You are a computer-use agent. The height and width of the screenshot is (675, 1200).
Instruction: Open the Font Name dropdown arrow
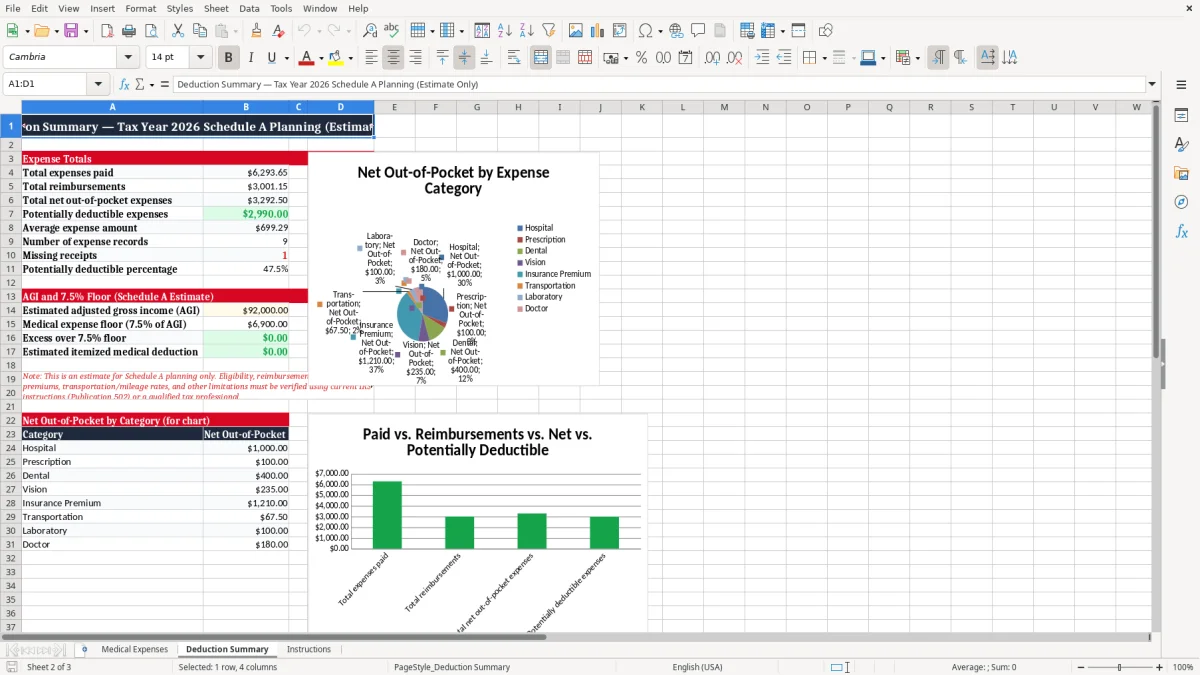pyautogui.click(x=128, y=58)
